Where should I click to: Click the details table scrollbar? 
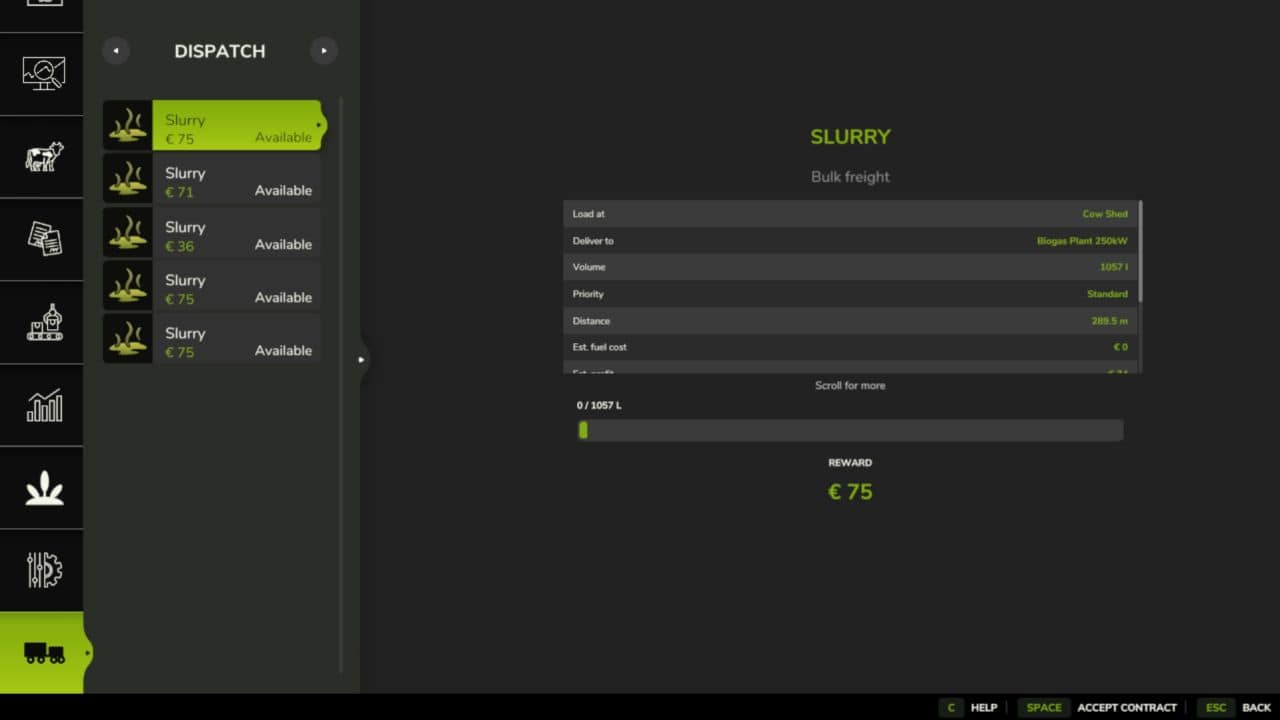tap(1140, 252)
